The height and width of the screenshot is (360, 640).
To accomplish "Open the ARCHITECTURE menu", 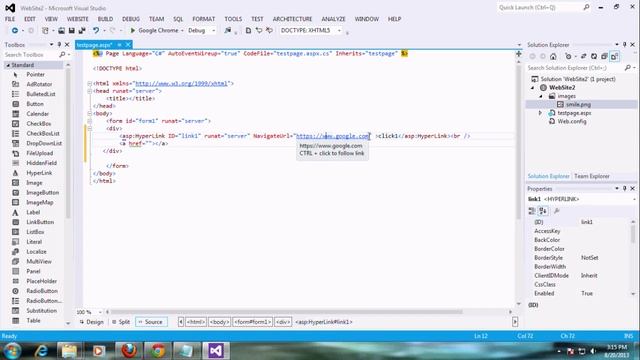I will tap(292, 19).
